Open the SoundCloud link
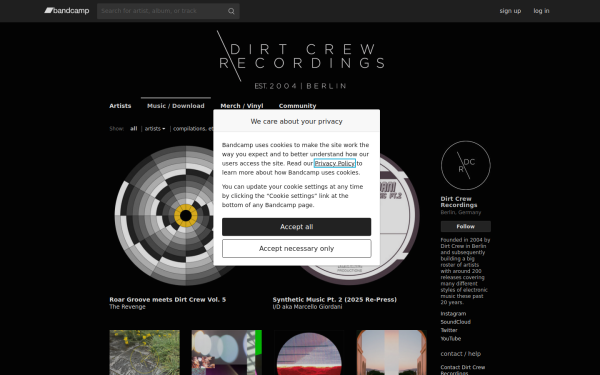The width and height of the screenshot is (600, 375). 455,322
